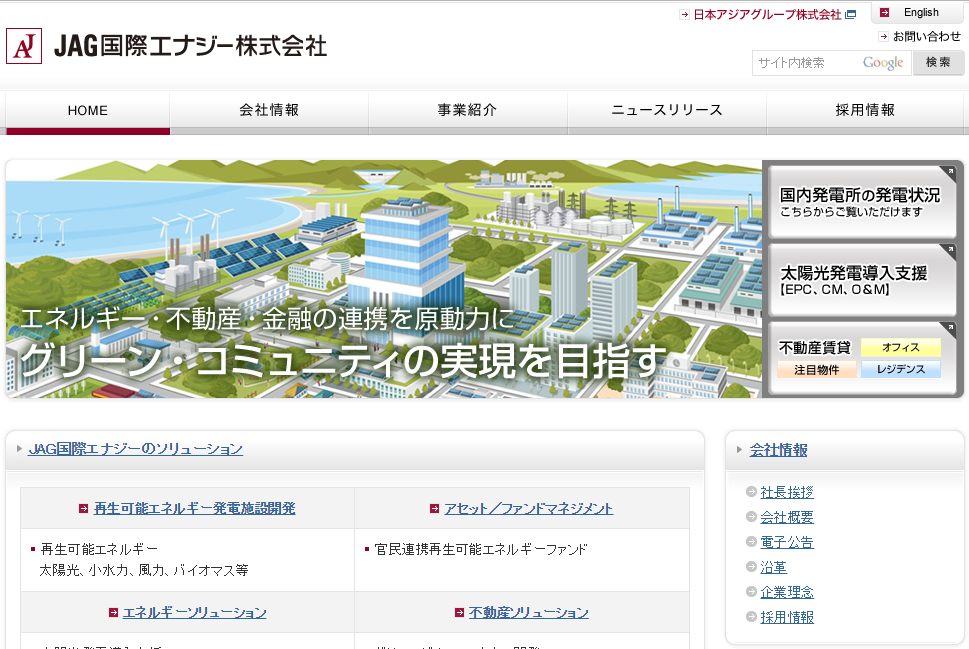Image resolution: width=969 pixels, height=649 pixels.
Task: Click the arrow icon beside お問い合わせ
Action: pyautogui.click(x=884, y=36)
